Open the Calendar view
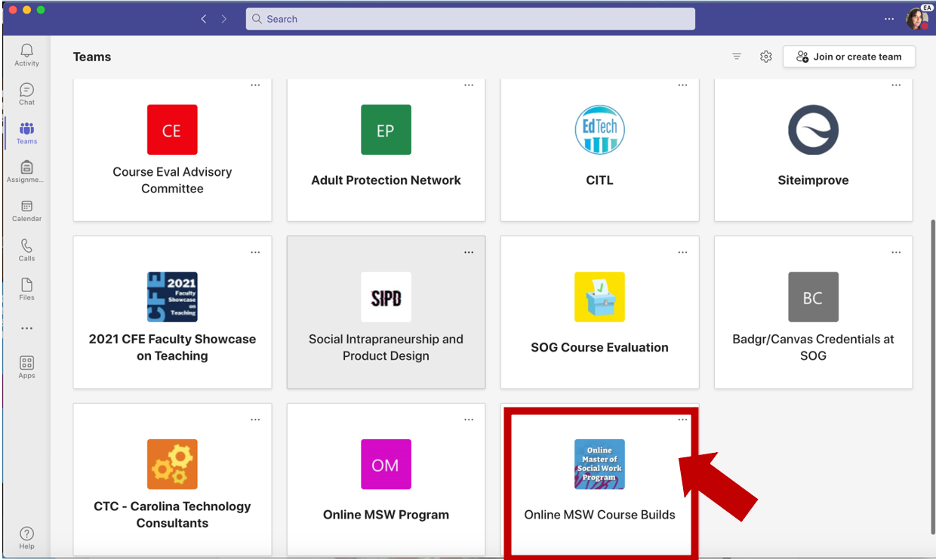This screenshot has height=560, width=936. [27, 210]
